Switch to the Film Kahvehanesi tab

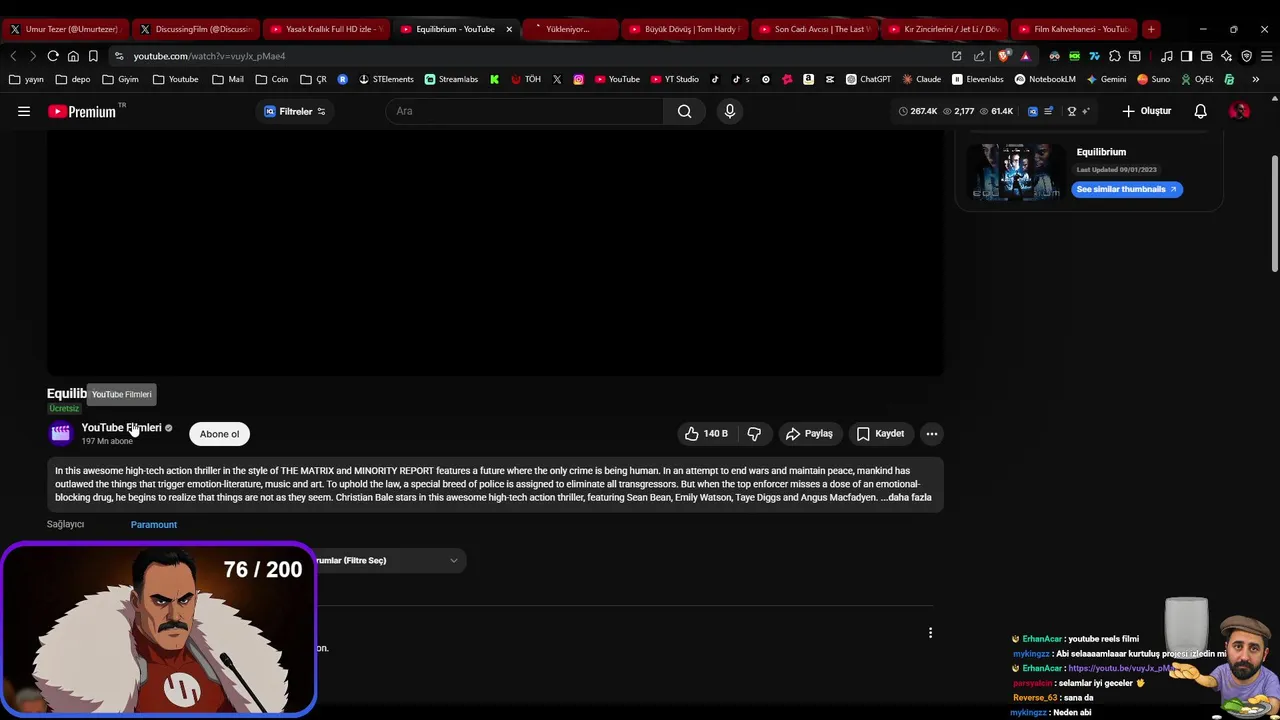pyautogui.click(x=1074, y=29)
